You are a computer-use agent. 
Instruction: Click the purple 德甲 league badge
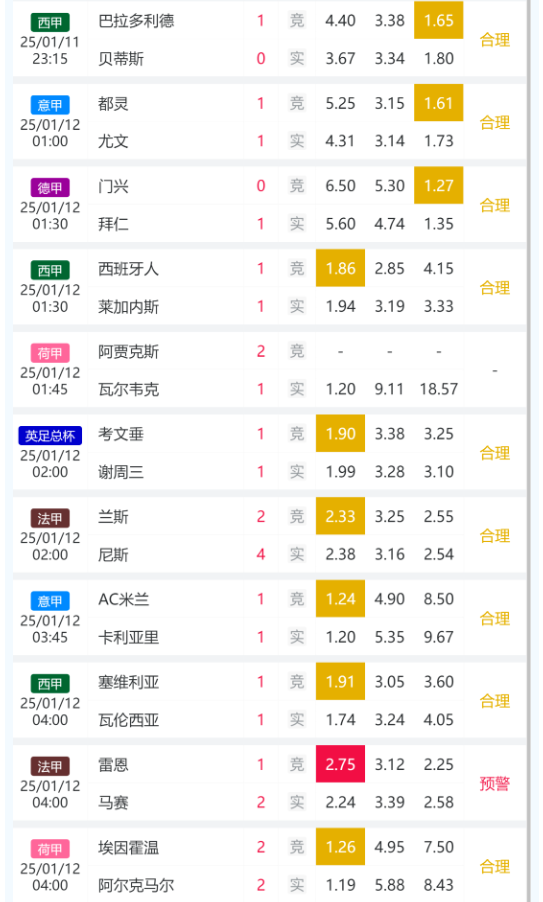[50, 188]
